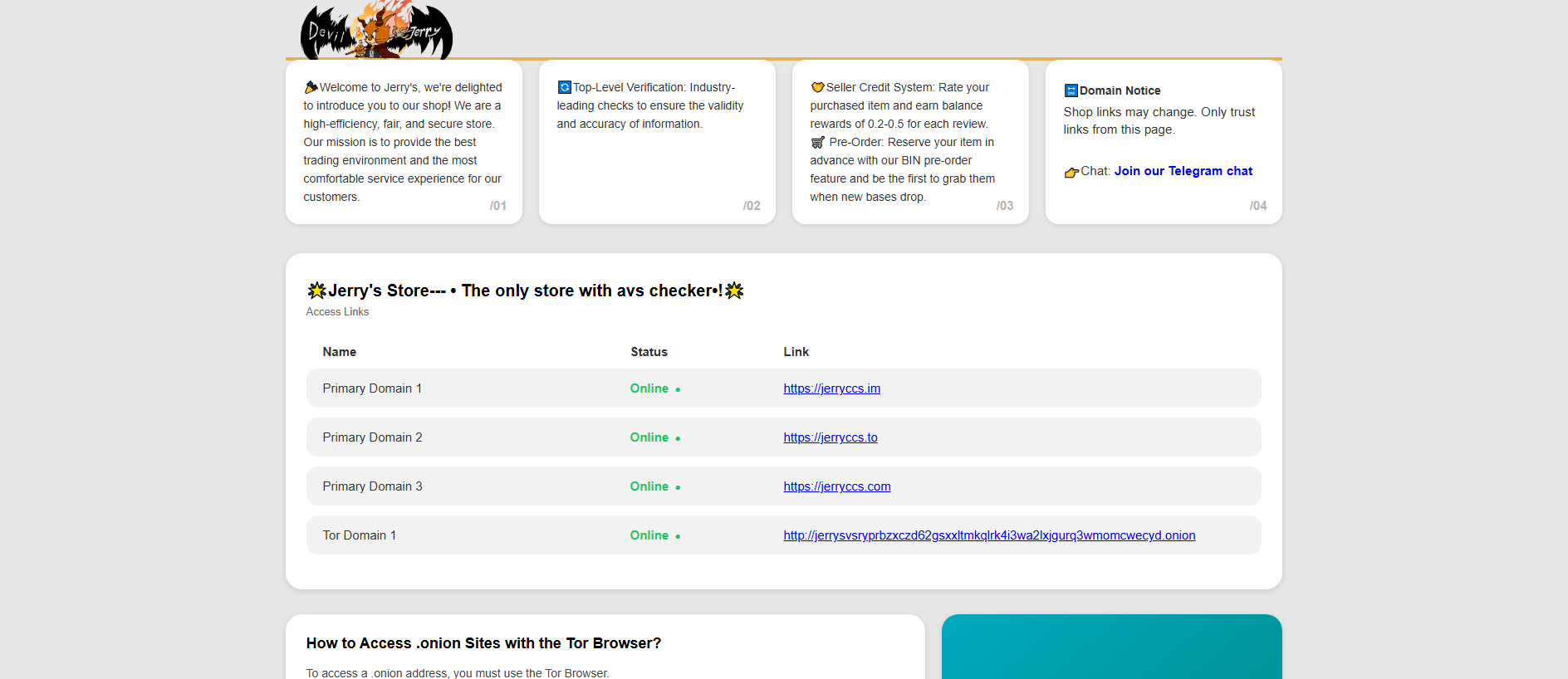The height and width of the screenshot is (679, 1568).
Task: Click the star icon before Jerry's Store heading
Action: (x=316, y=291)
